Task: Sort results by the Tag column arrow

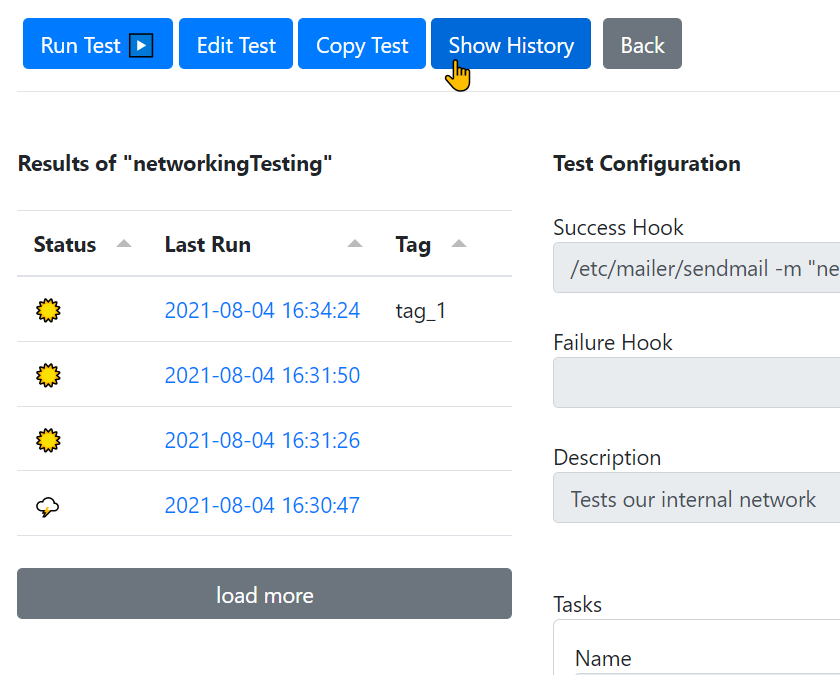Action: pyautogui.click(x=459, y=244)
